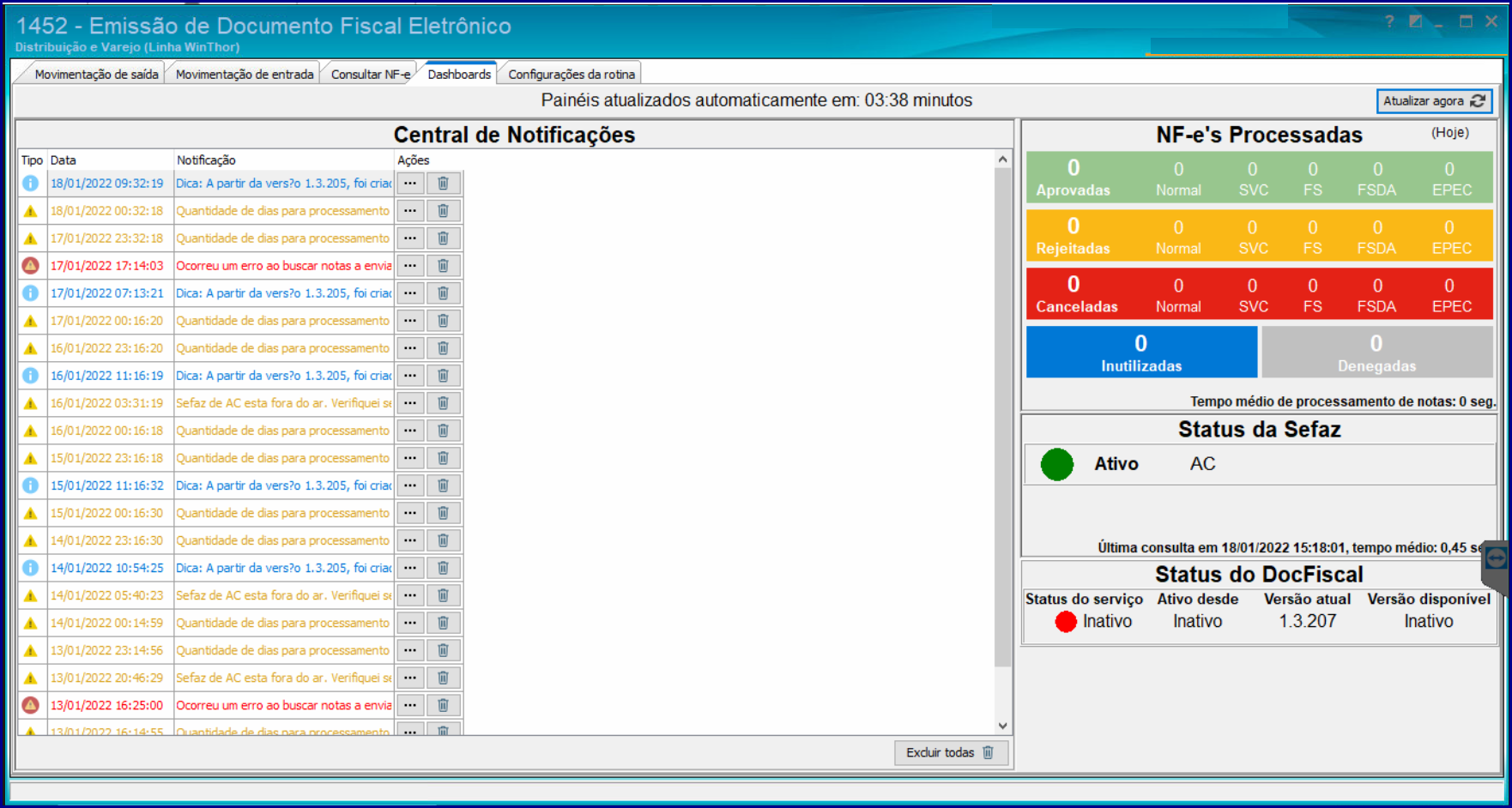This screenshot has width=1512, height=808.
Task: Click the Versão atual value 1.3.207
Action: point(1307,622)
